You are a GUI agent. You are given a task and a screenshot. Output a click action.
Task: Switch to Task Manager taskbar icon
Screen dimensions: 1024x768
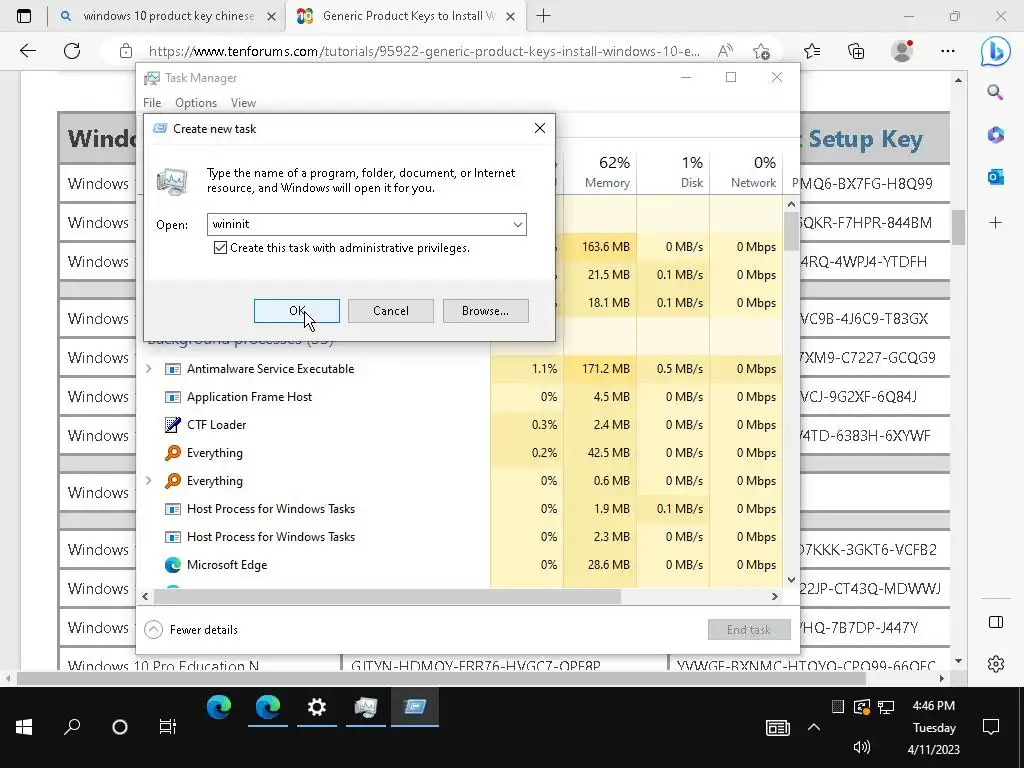(366, 707)
